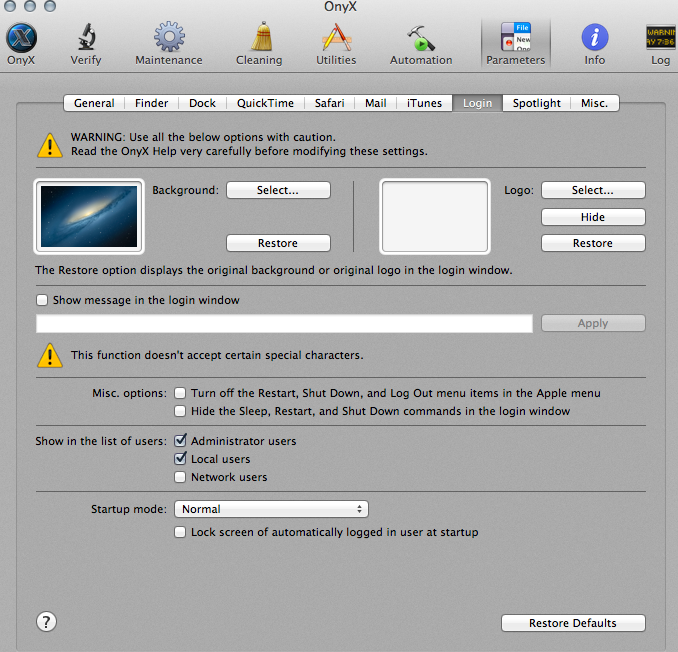Image resolution: width=678 pixels, height=652 pixels.
Task: Uncheck Local users
Action: (180, 459)
